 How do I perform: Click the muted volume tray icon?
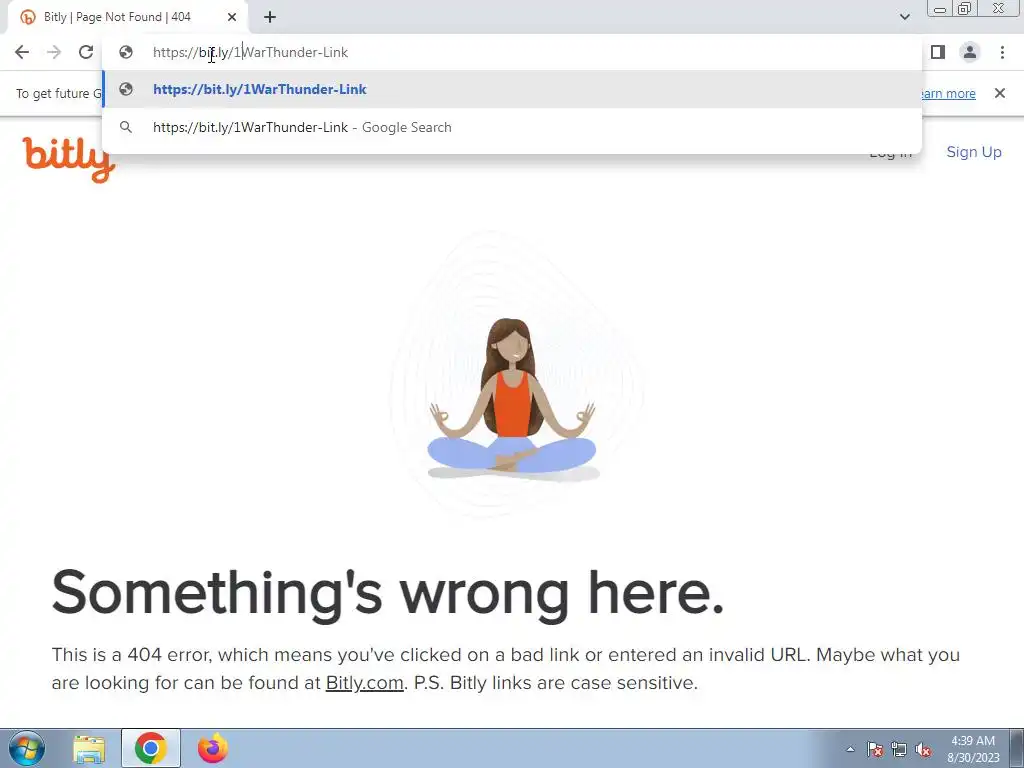pos(923,749)
